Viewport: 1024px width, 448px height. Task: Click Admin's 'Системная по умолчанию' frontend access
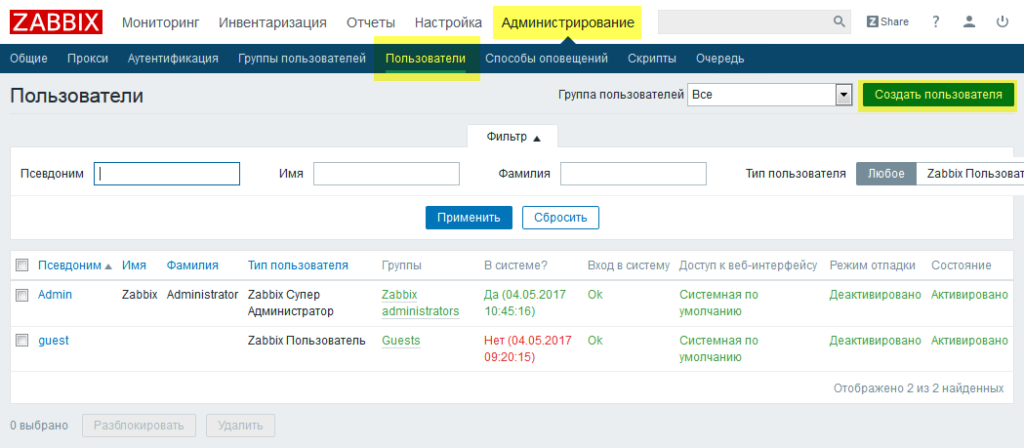(x=719, y=303)
